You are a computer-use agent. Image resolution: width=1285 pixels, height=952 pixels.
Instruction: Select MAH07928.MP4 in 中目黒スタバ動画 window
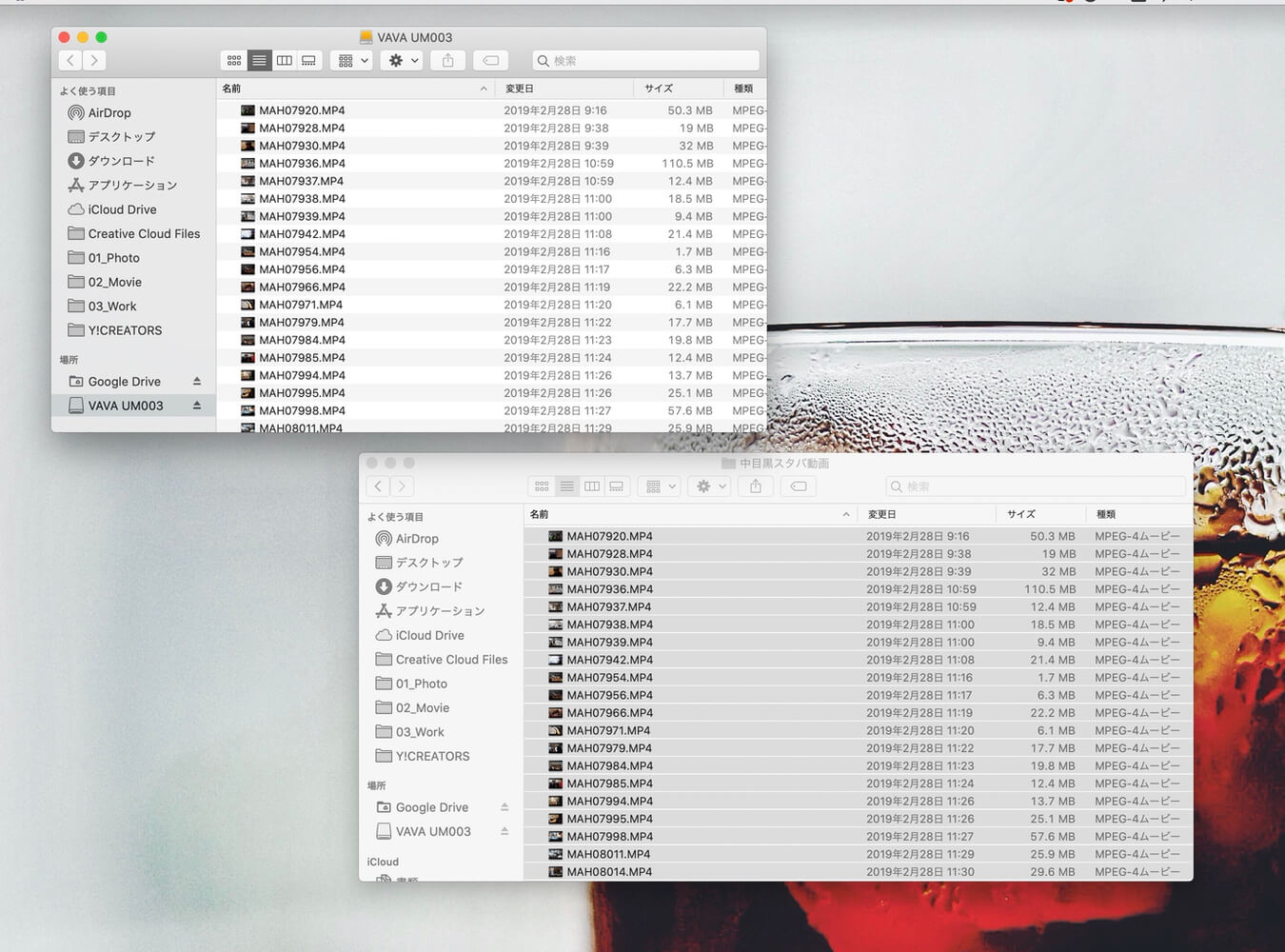click(858, 554)
